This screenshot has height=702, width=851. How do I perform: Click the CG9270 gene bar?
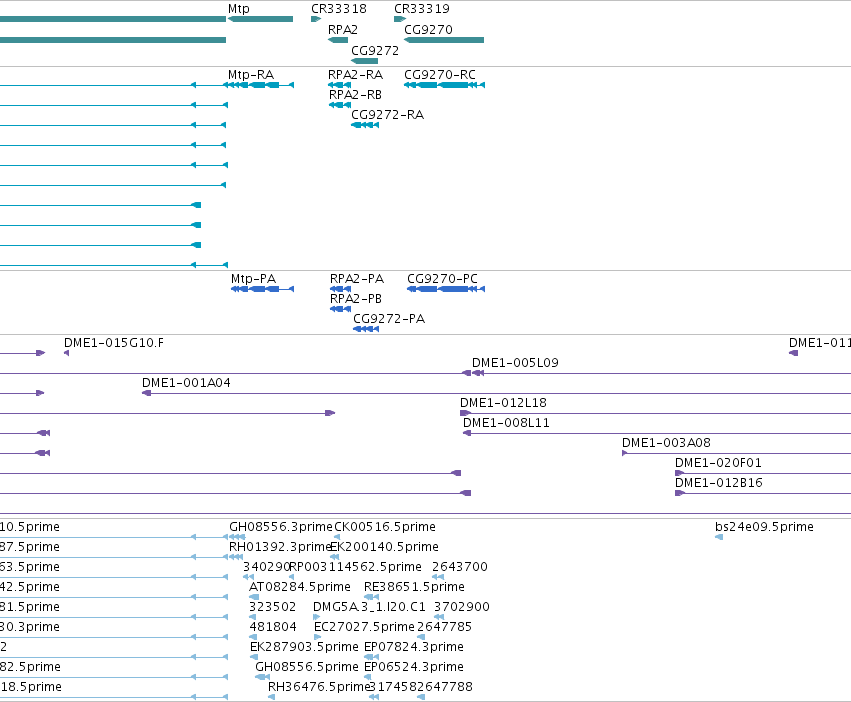point(444,40)
